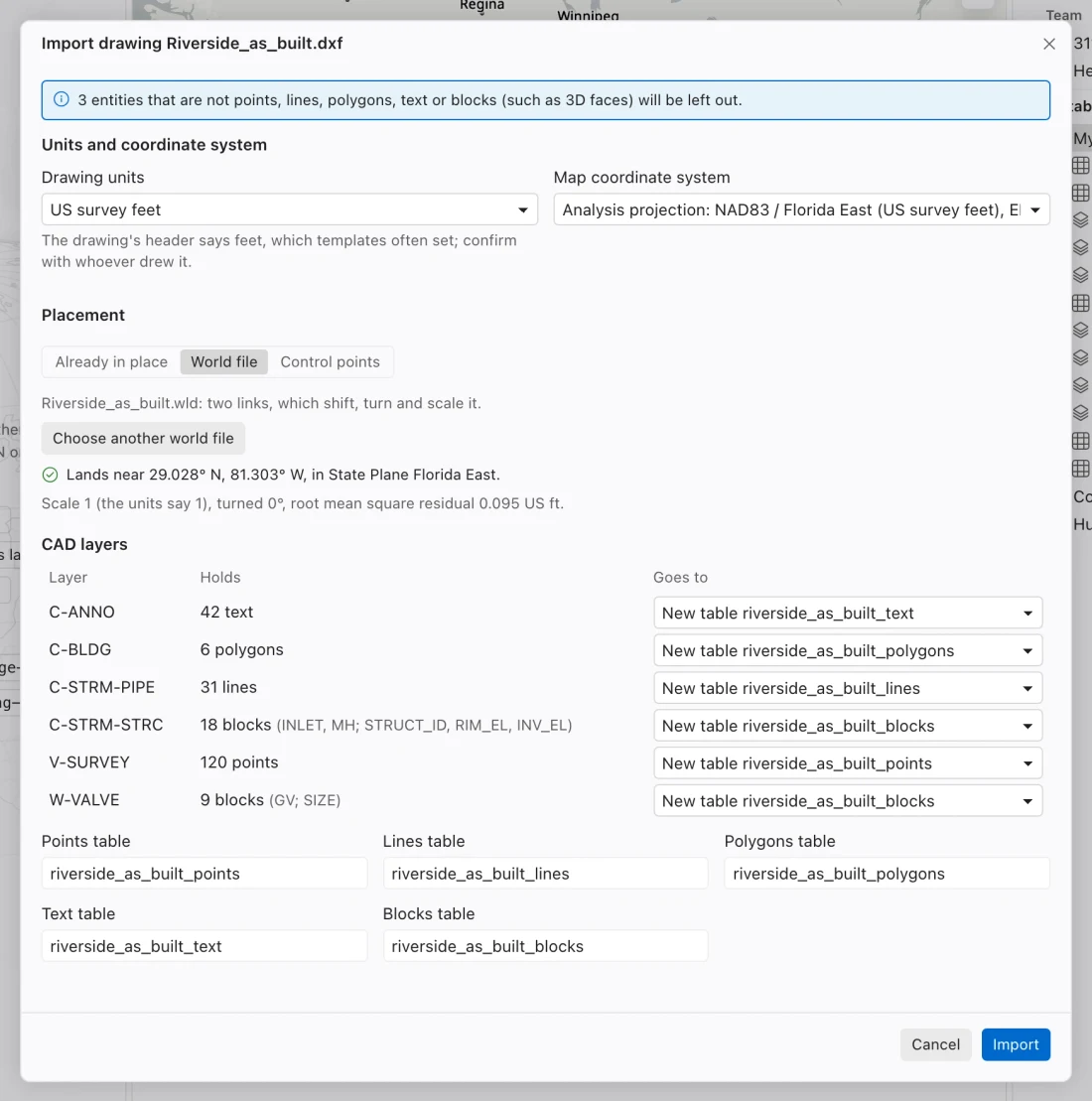Select the Already in place placement option

(x=111, y=361)
